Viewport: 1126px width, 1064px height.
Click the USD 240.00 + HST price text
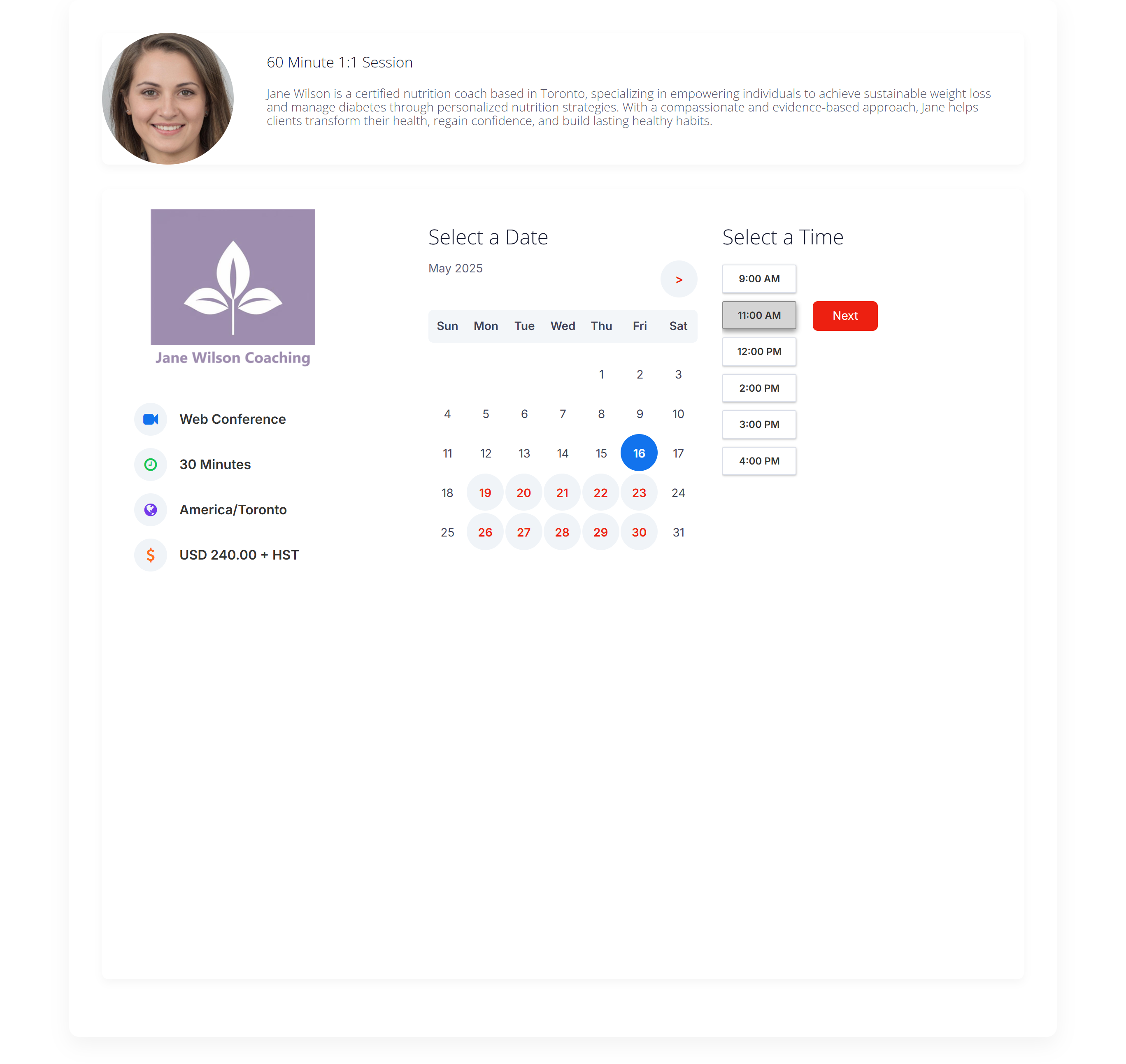[239, 555]
